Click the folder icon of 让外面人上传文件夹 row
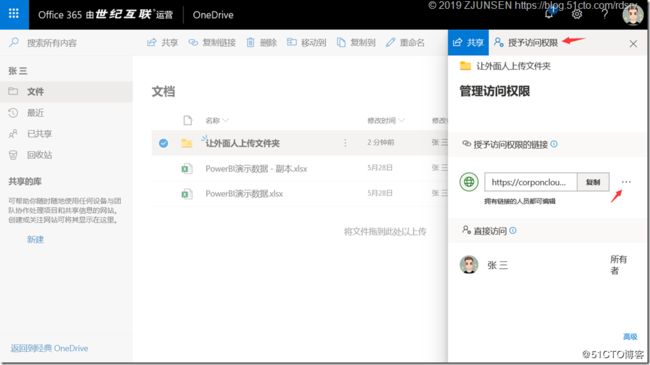 [x=187, y=143]
